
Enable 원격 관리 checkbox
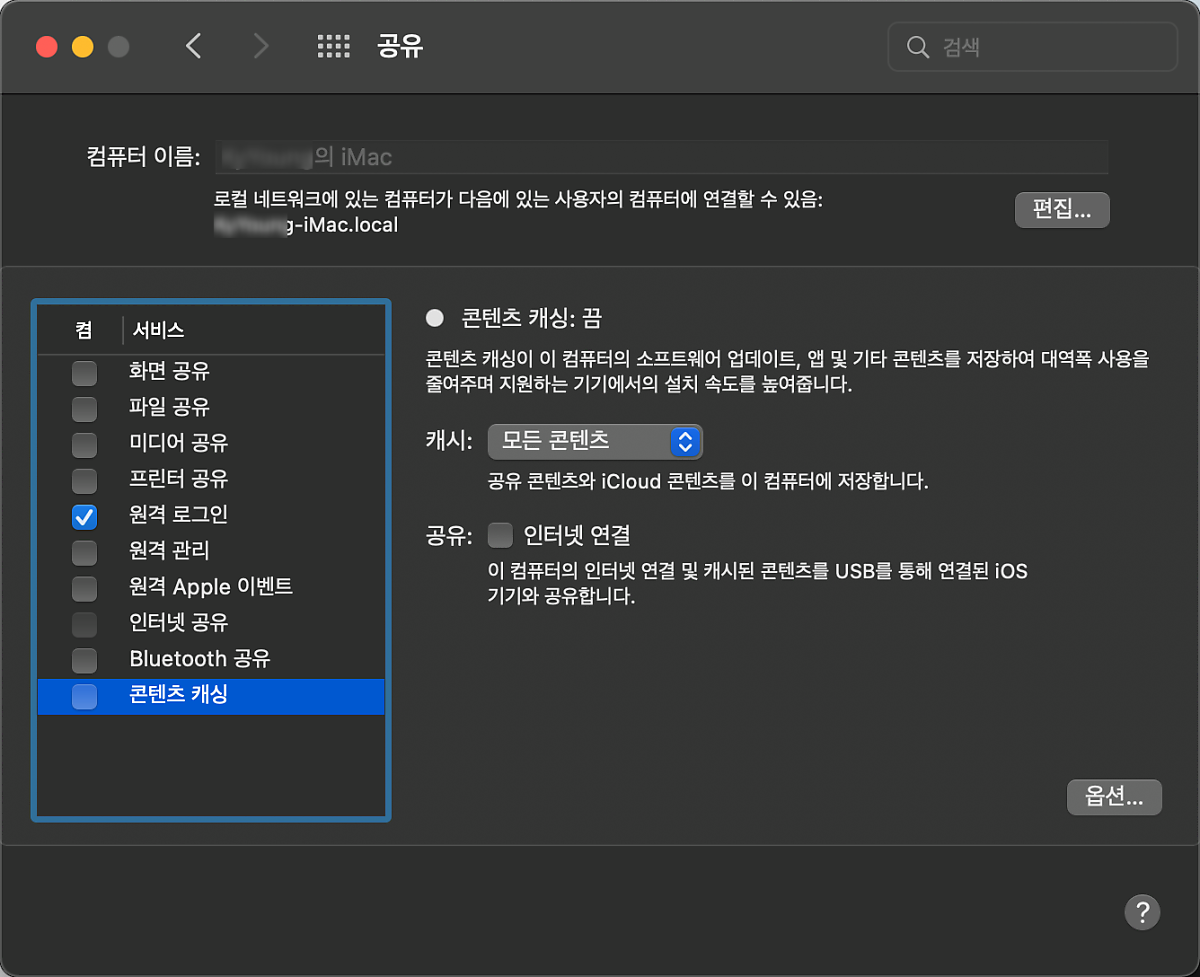click(x=85, y=552)
